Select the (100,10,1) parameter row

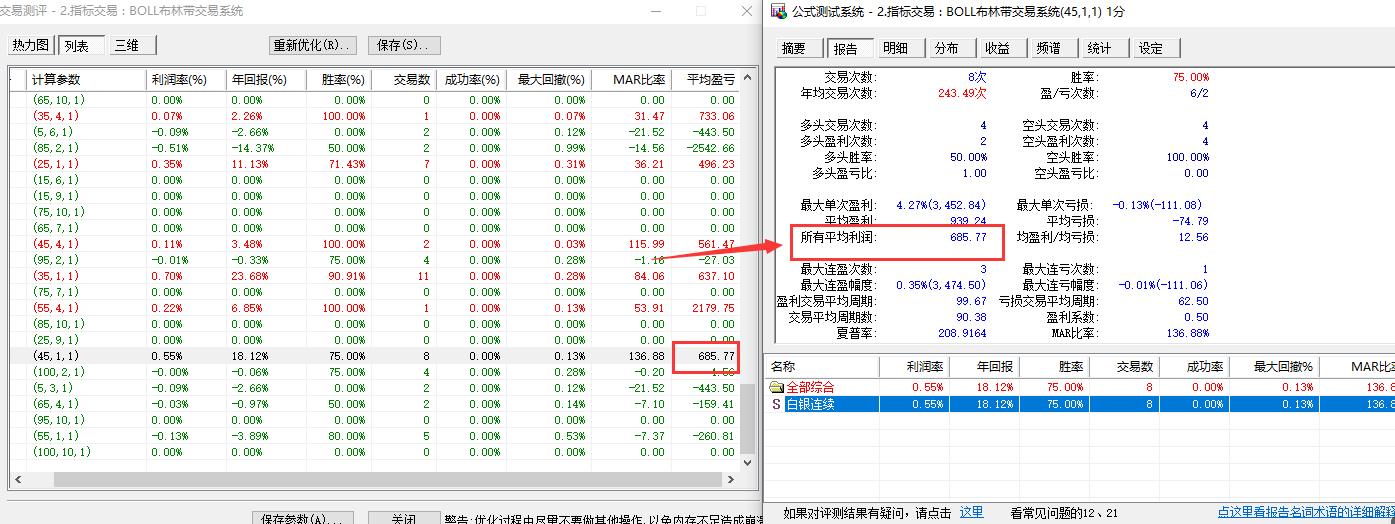[x=374, y=452]
